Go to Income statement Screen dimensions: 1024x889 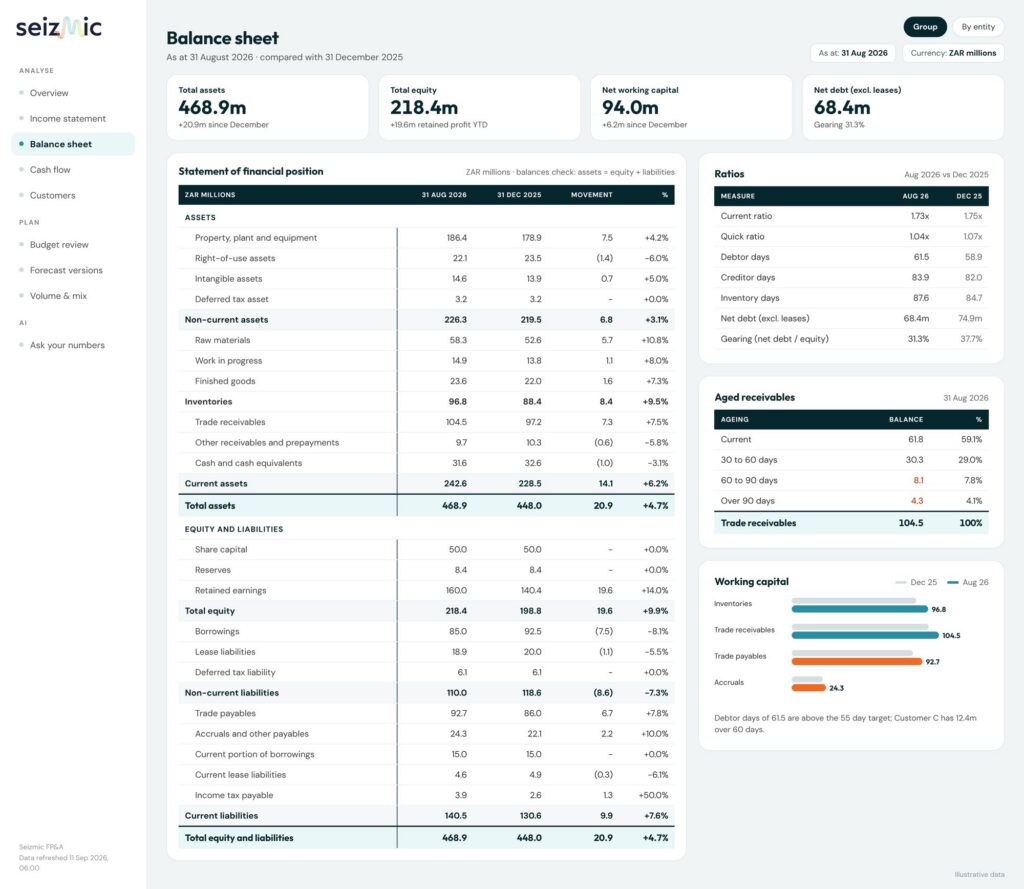point(72,118)
